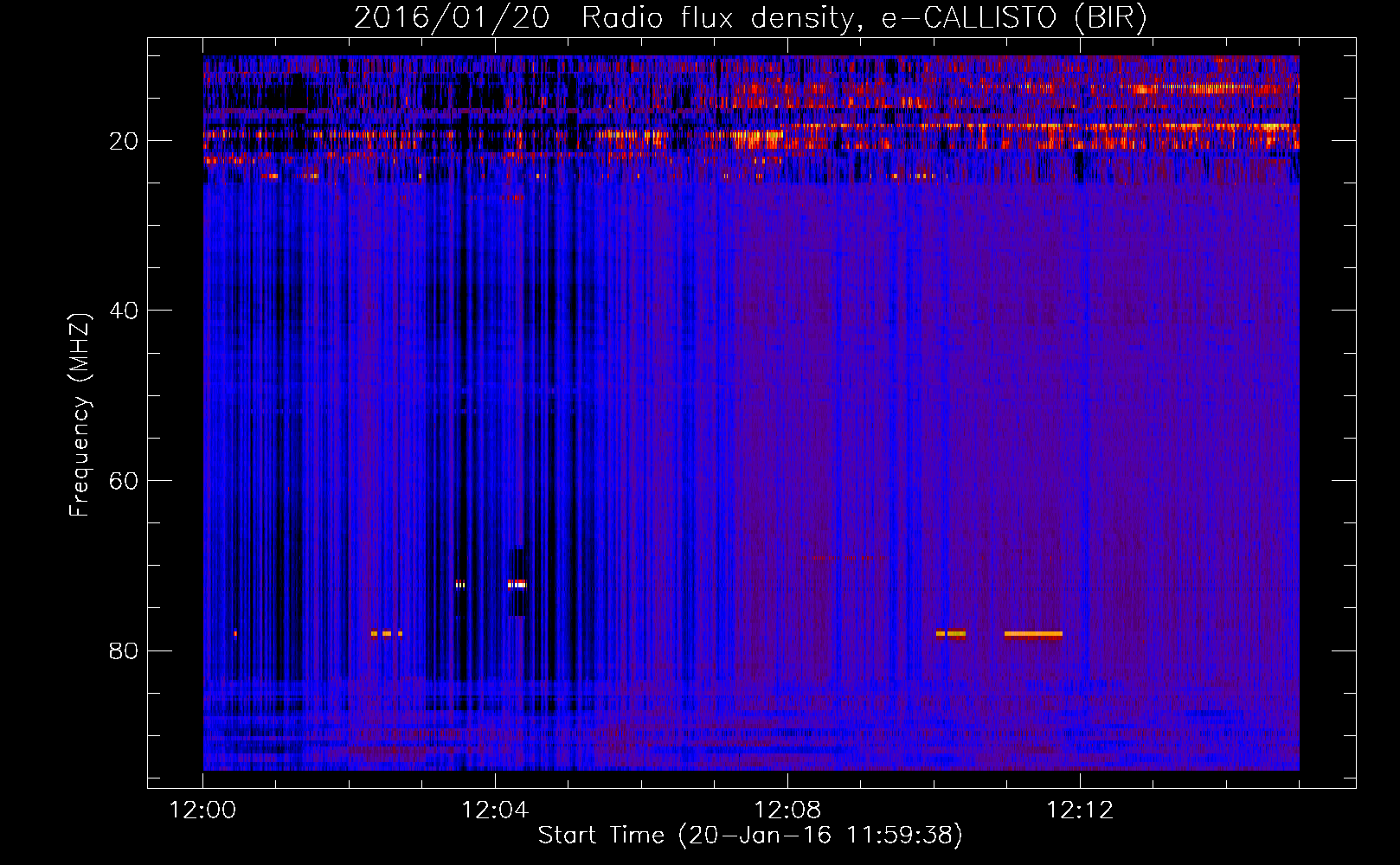Click the '12:04' time tick label
The image size is (1400, 865).
click(495, 811)
